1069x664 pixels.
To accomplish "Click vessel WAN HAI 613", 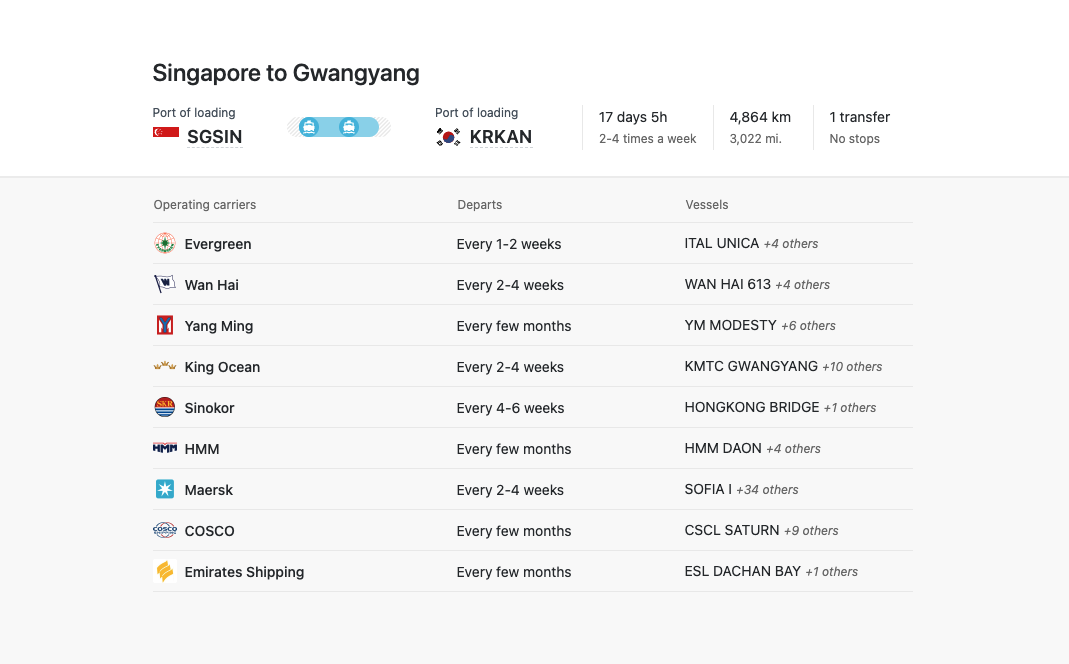I will (727, 284).
